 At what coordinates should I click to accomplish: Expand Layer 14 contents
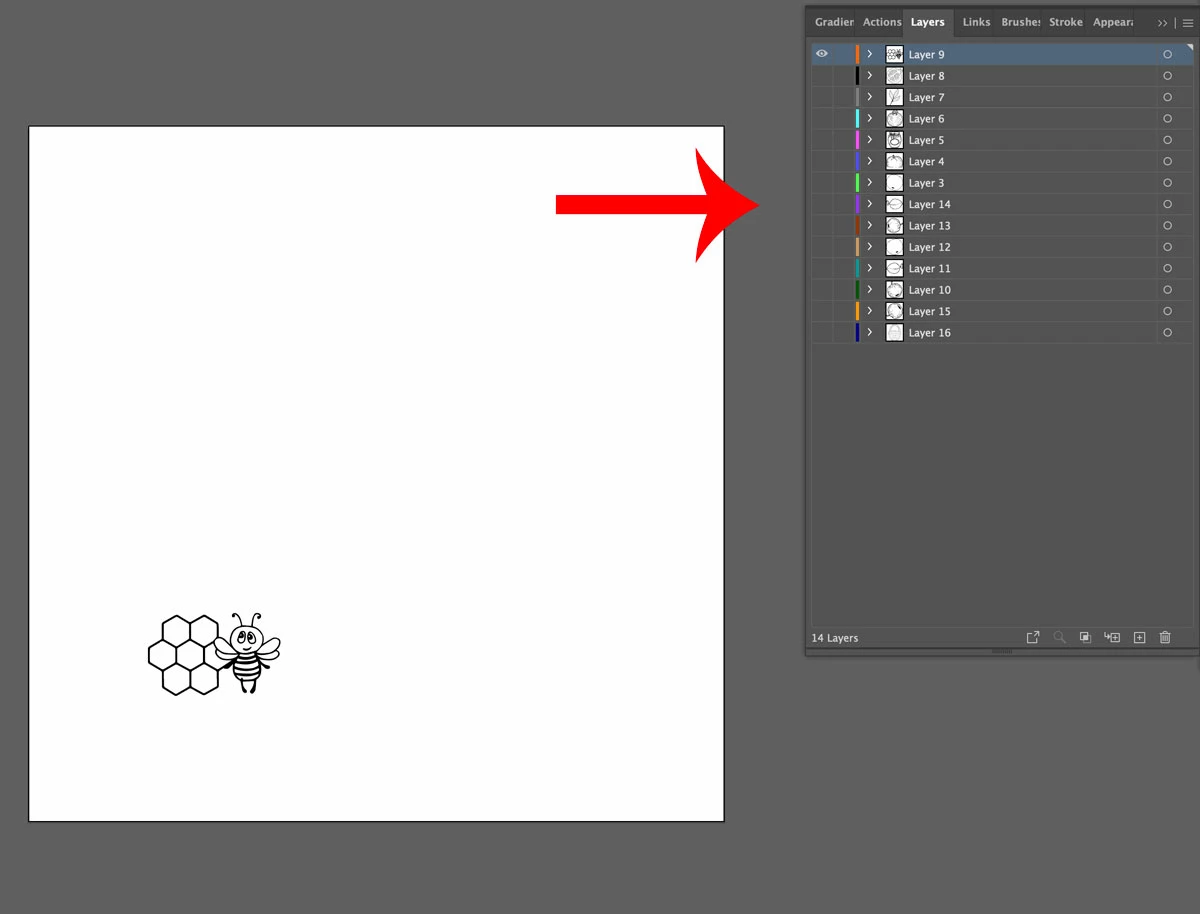870,204
